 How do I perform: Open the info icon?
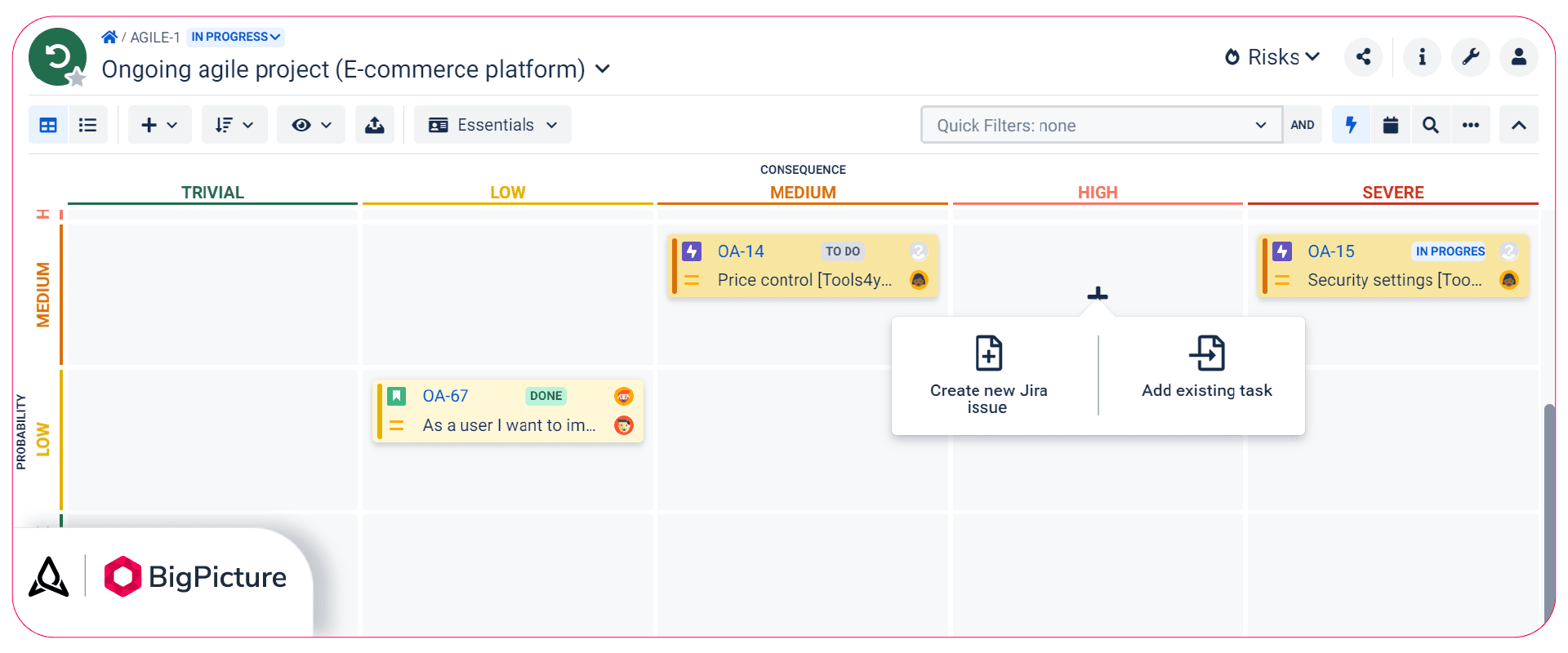point(1422,57)
